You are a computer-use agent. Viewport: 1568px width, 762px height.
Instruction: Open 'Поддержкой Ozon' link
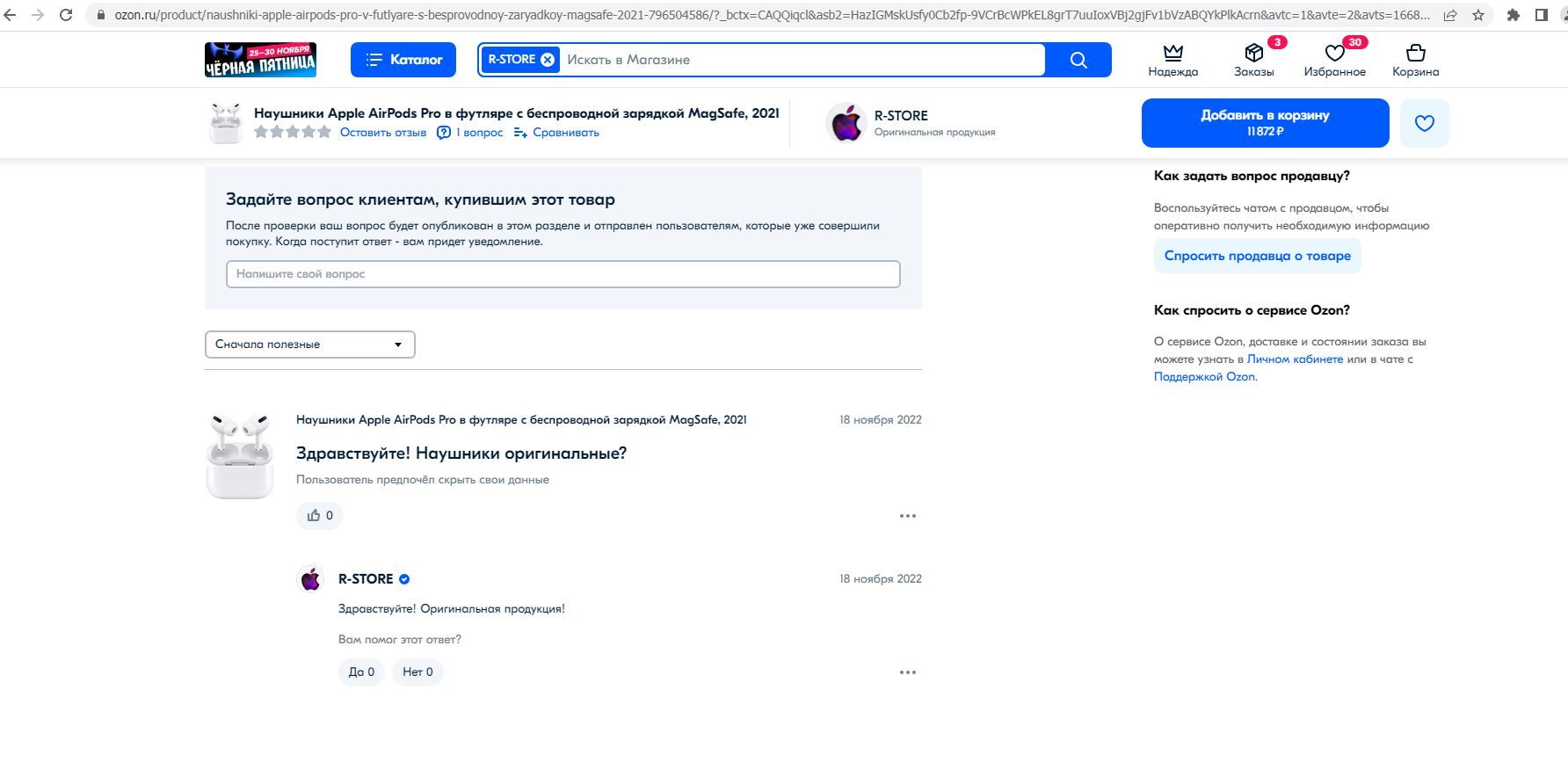click(x=1204, y=377)
